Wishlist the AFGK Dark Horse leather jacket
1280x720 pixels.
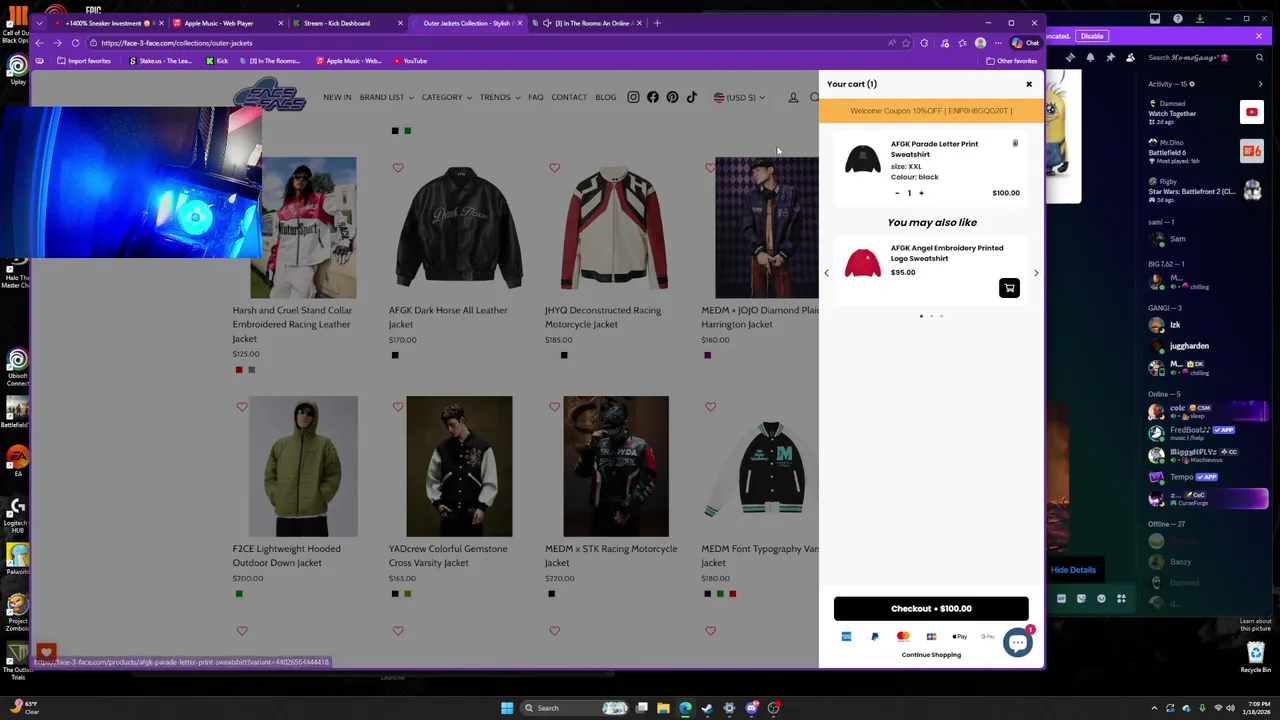398,168
